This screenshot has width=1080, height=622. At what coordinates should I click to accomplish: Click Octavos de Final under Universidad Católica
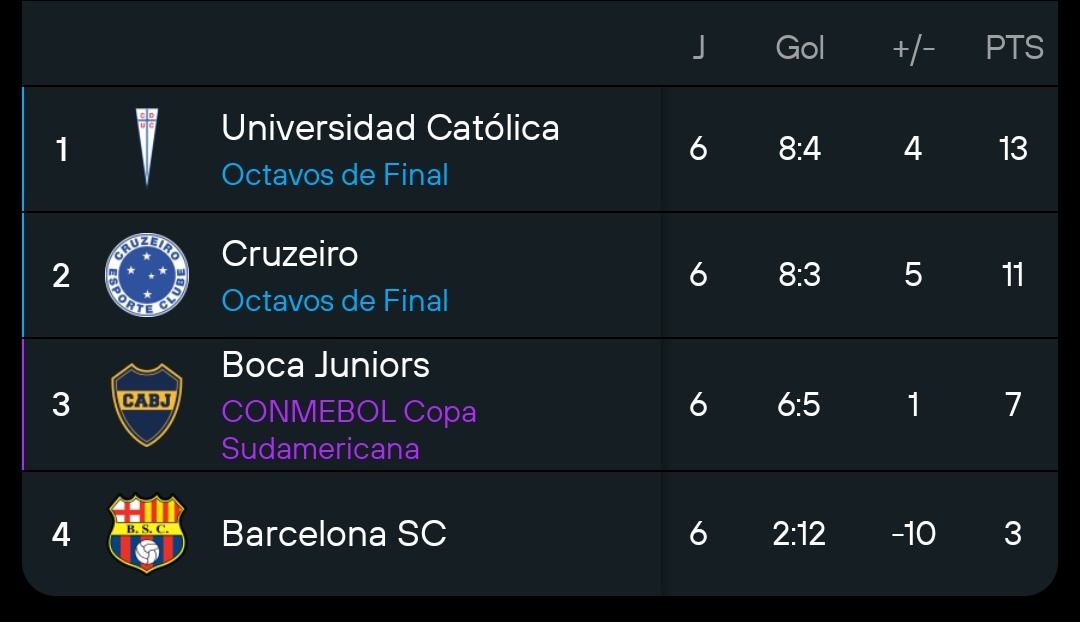tap(335, 174)
